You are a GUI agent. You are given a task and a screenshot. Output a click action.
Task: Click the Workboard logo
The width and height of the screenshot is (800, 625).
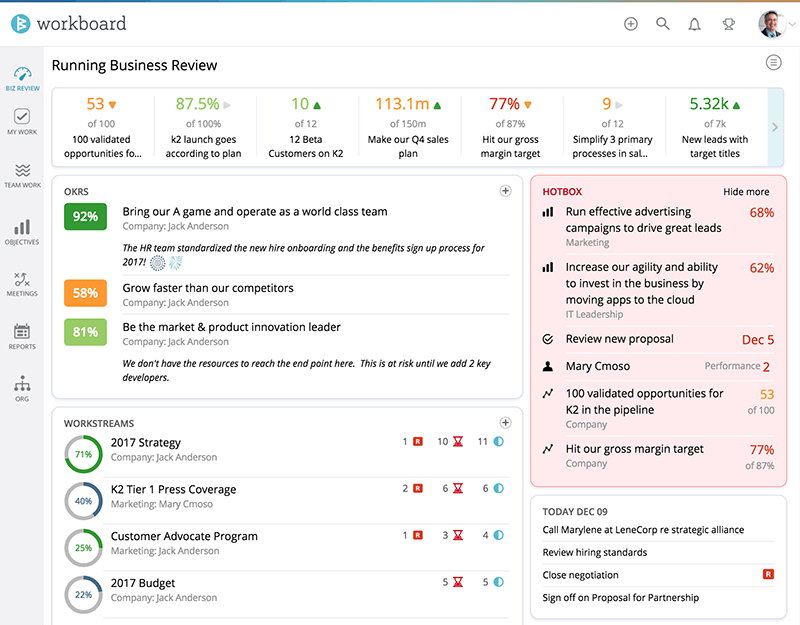pyautogui.click(x=68, y=23)
